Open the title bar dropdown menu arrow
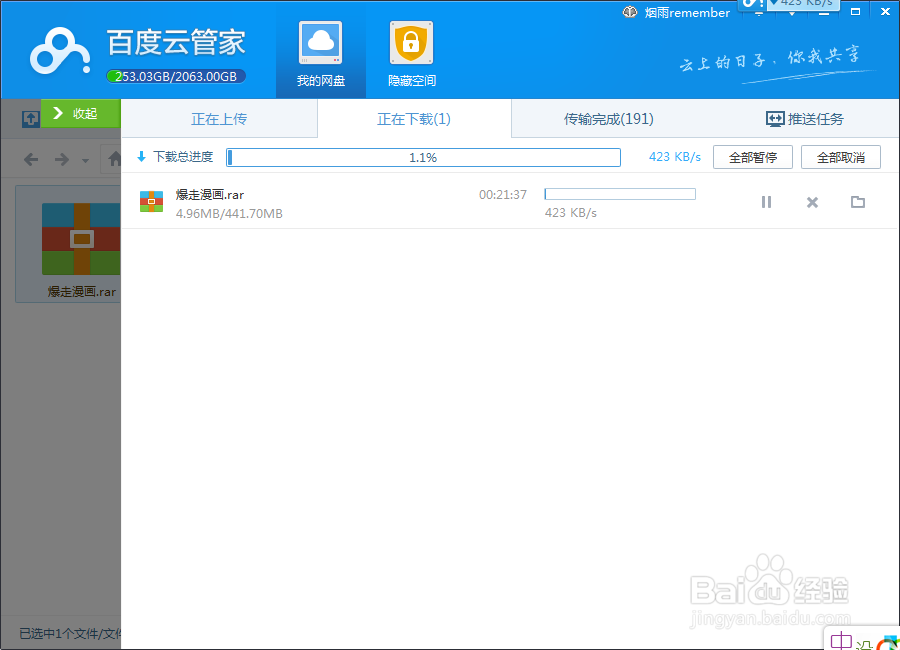Image resolution: width=900 pixels, height=650 pixels. pos(792,14)
